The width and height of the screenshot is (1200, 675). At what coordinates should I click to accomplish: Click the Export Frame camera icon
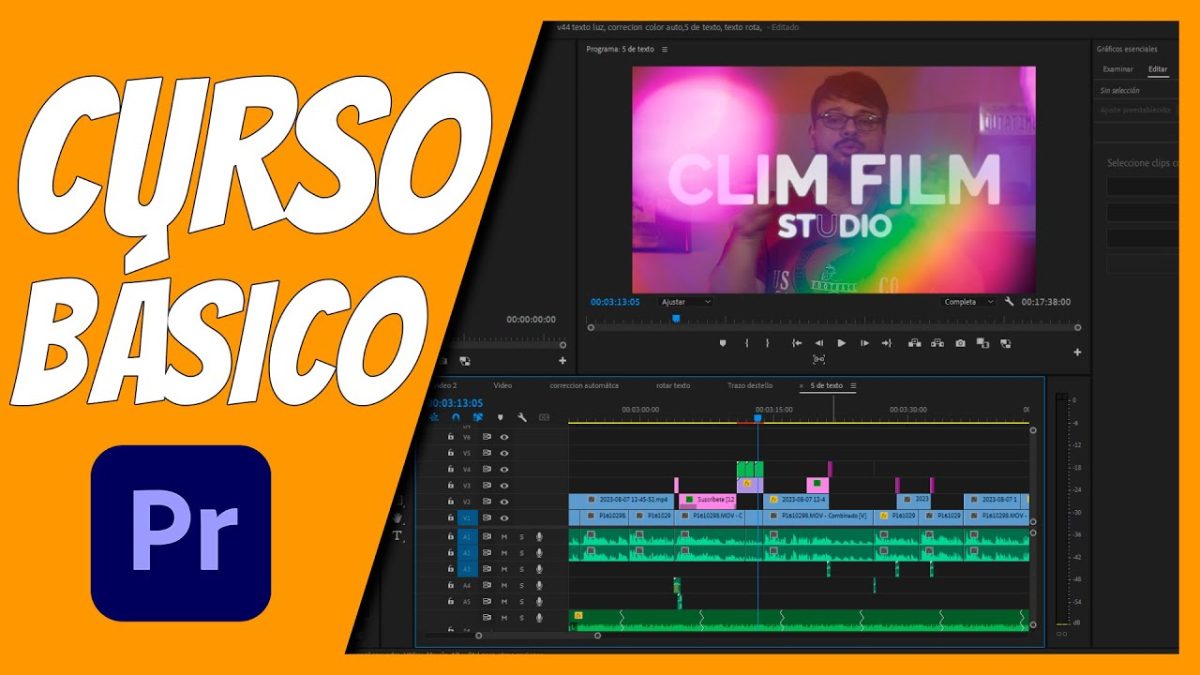[x=960, y=343]
